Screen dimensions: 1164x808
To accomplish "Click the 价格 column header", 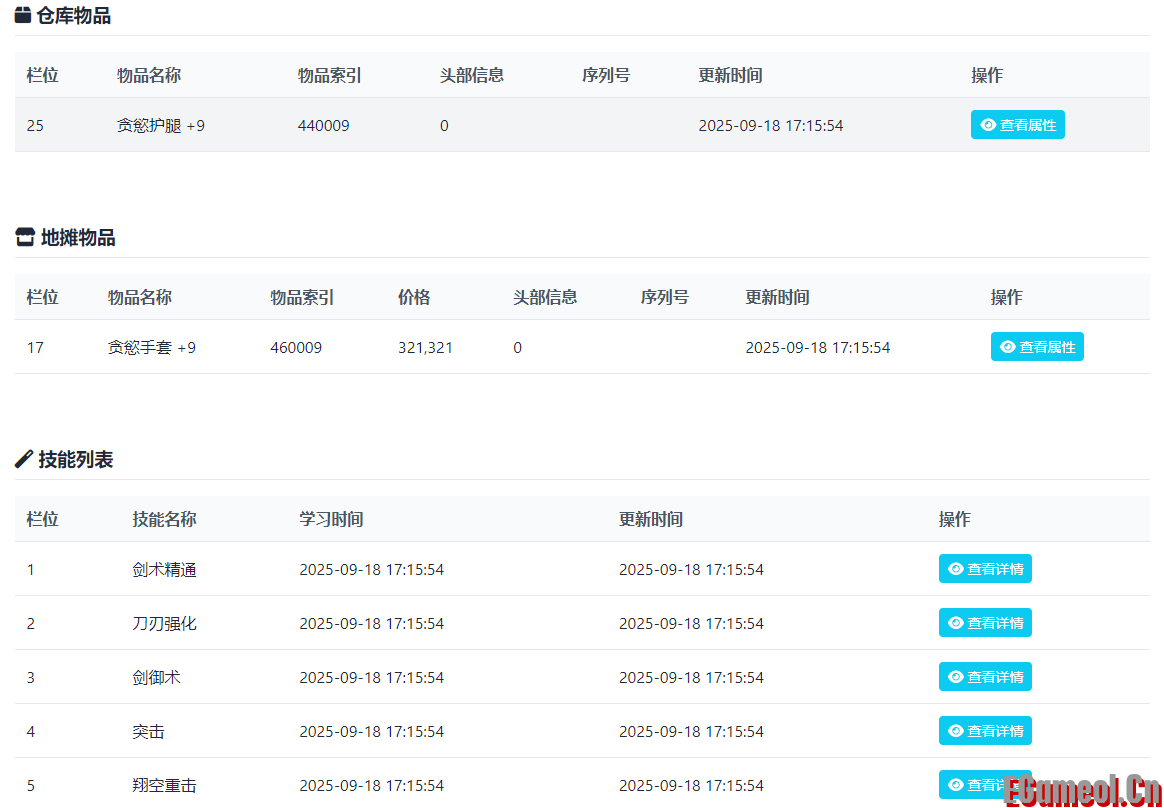I will pos(414,298).
